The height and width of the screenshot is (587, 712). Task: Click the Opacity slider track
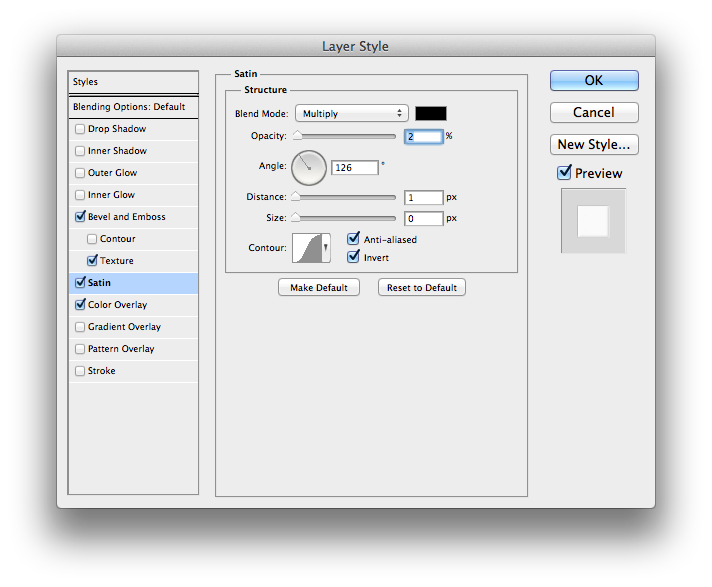pyautogui.click(x=346, y=136)
